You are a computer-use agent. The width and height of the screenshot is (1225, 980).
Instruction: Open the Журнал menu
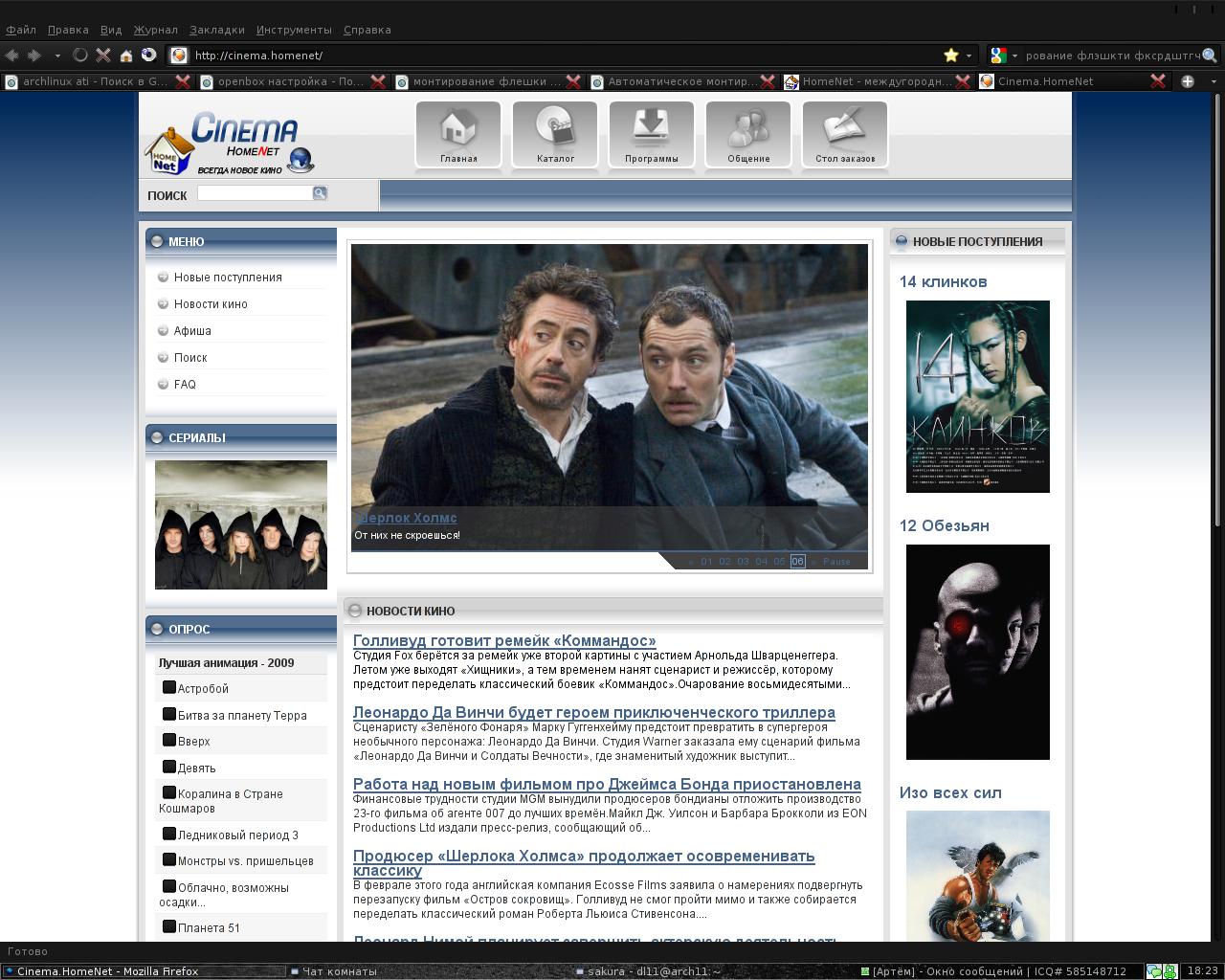155,30
